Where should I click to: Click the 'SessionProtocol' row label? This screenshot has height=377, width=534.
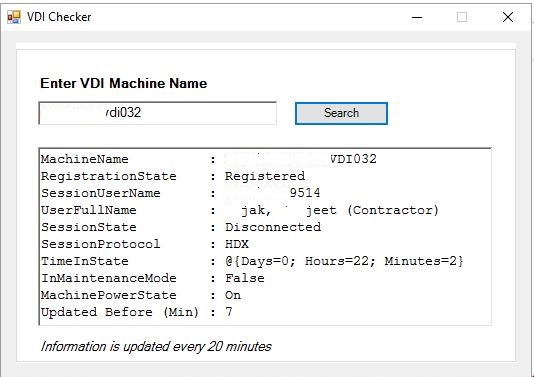[100, 244]
